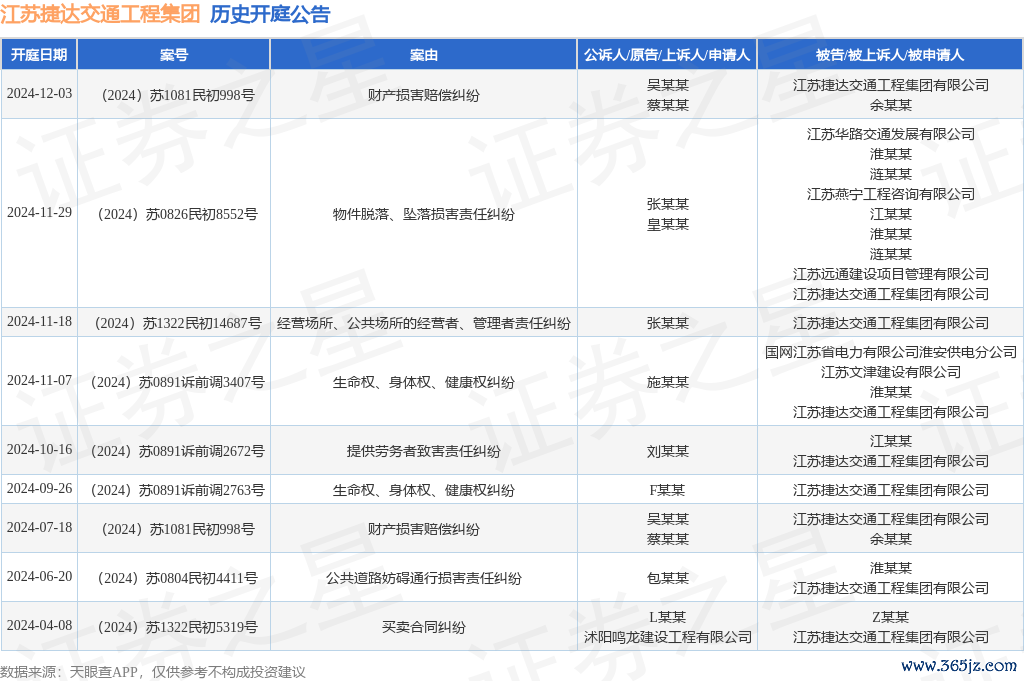Click the date 2024-11-07
Viewport: 1024px width, 681px height.
tap(39, 380)
